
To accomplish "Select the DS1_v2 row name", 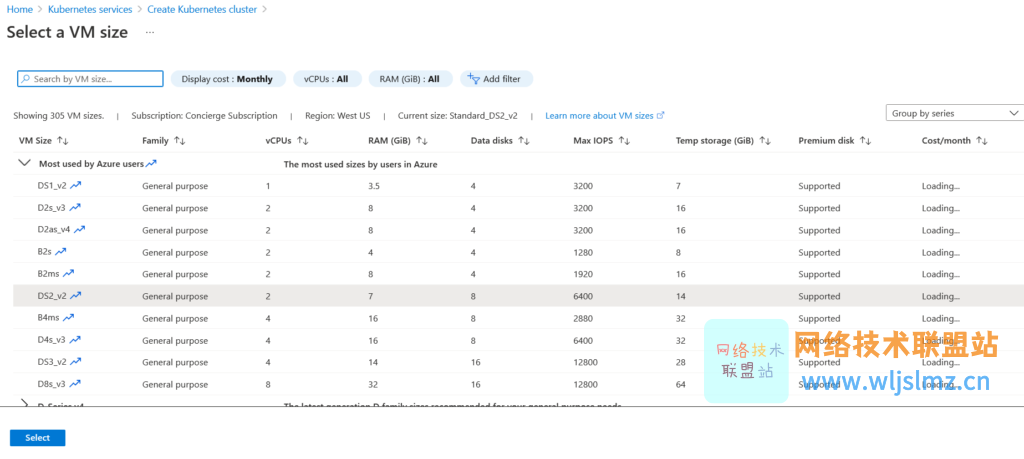I will 52,185.
